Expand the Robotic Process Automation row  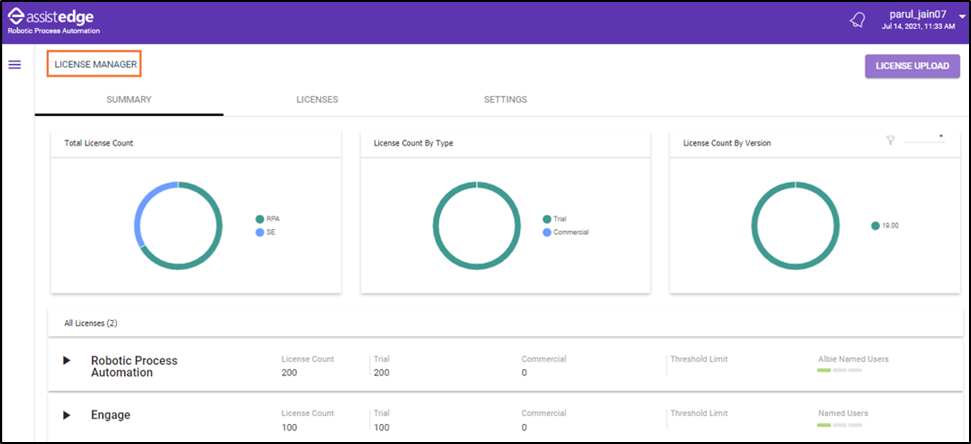pyautogui.click(x=67, y=360)
